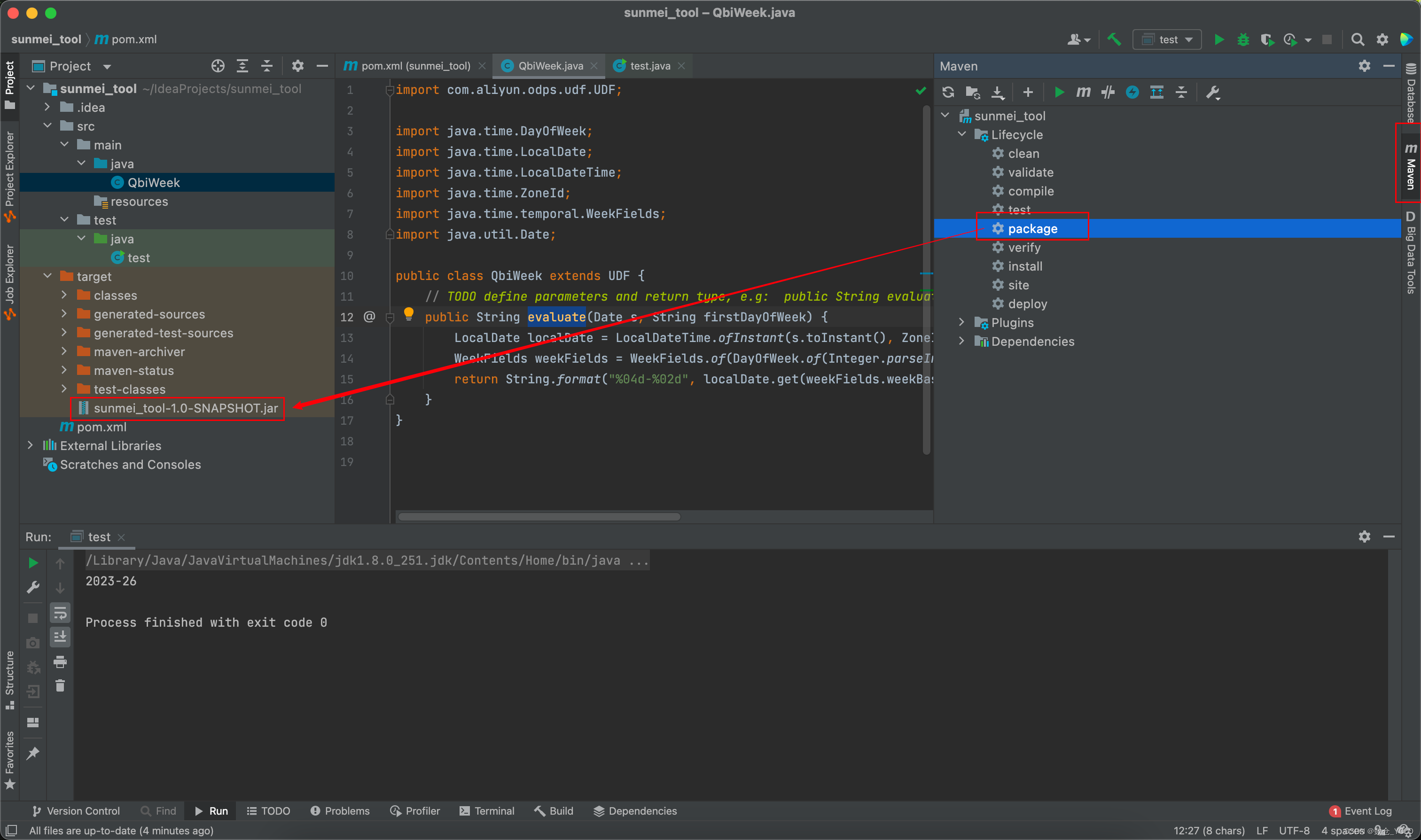
Task: Clear all Run console output trash icon
Action: [60, 686]
